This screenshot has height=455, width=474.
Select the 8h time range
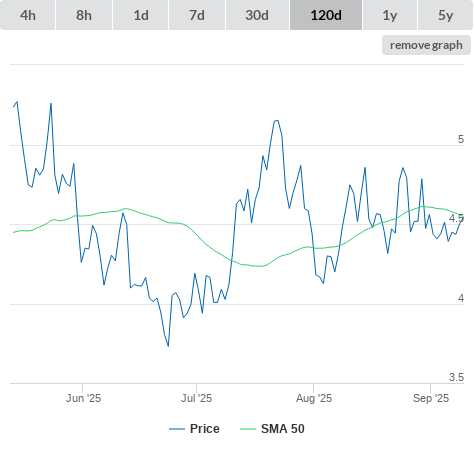(84, 15)
